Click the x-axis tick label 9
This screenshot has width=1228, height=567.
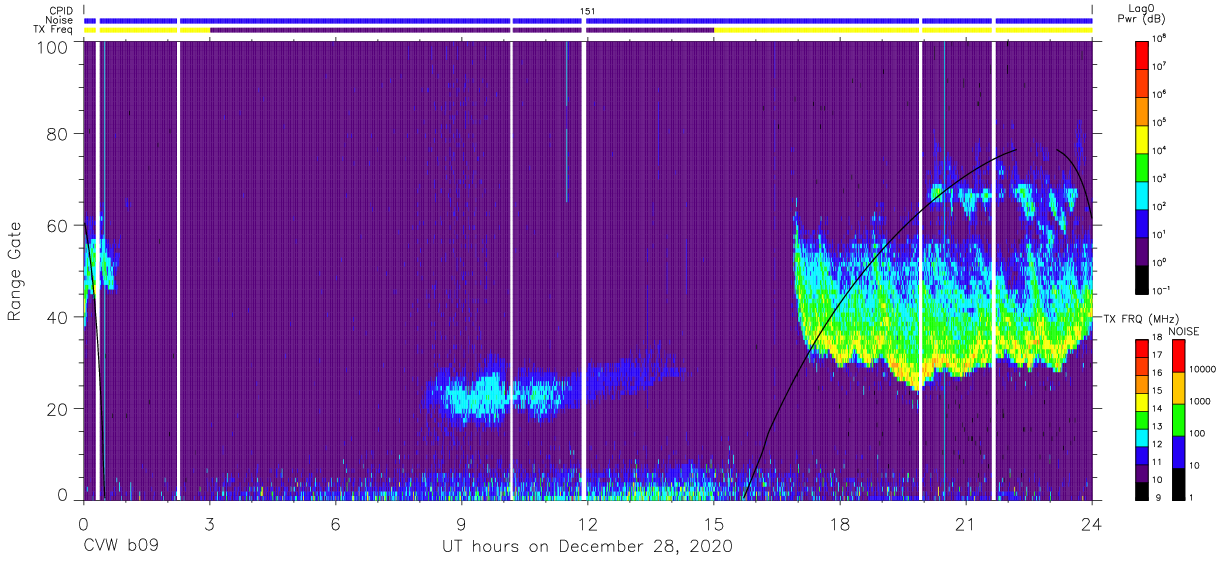pos(461,525)
